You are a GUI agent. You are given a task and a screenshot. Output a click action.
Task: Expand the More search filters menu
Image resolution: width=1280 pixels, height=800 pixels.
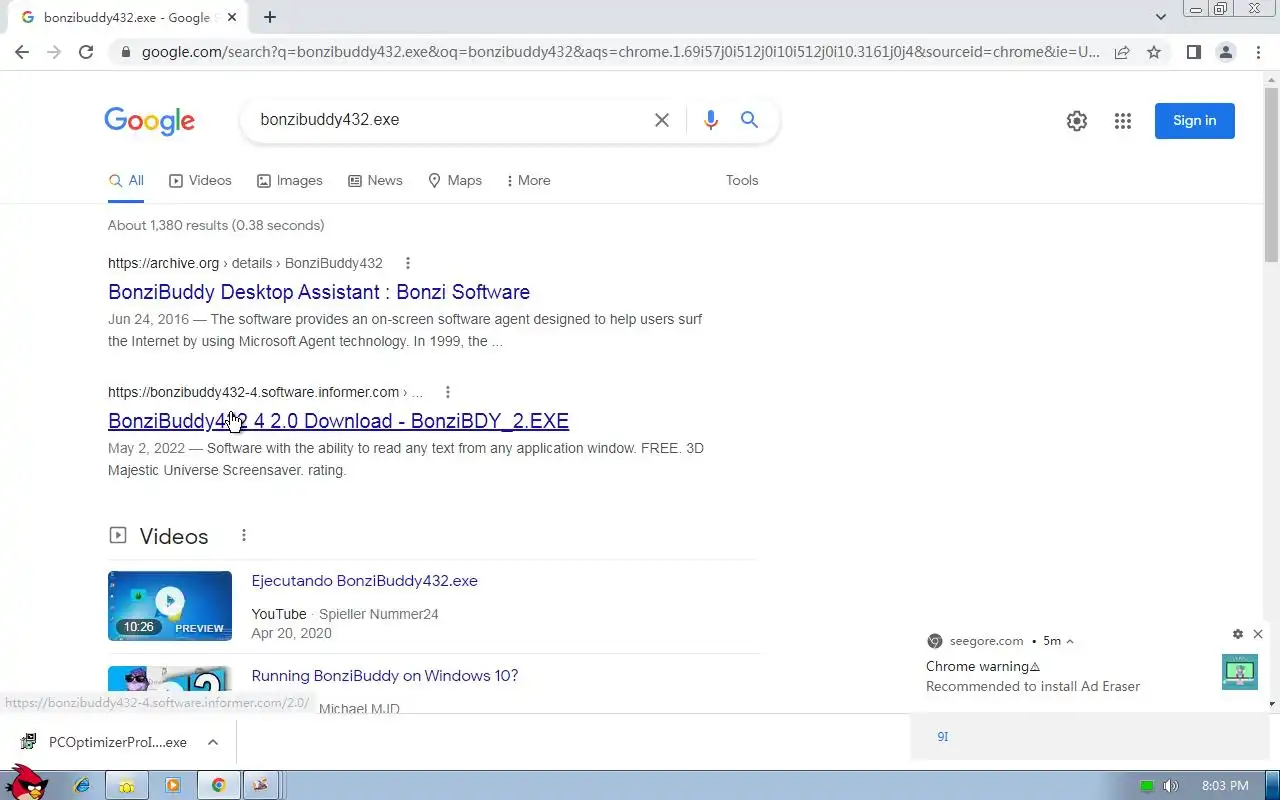[x=528, y=180]
